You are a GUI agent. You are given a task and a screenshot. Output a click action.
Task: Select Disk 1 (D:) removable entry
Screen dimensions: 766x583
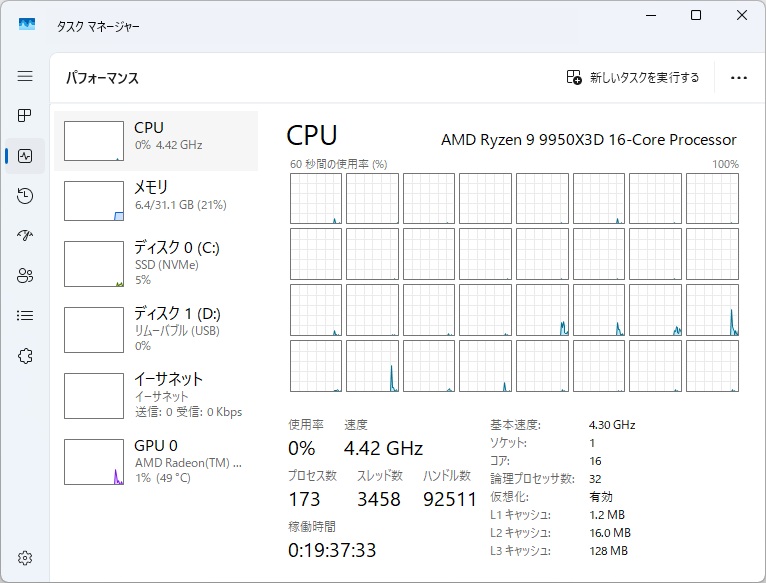(x=156, y=329)
